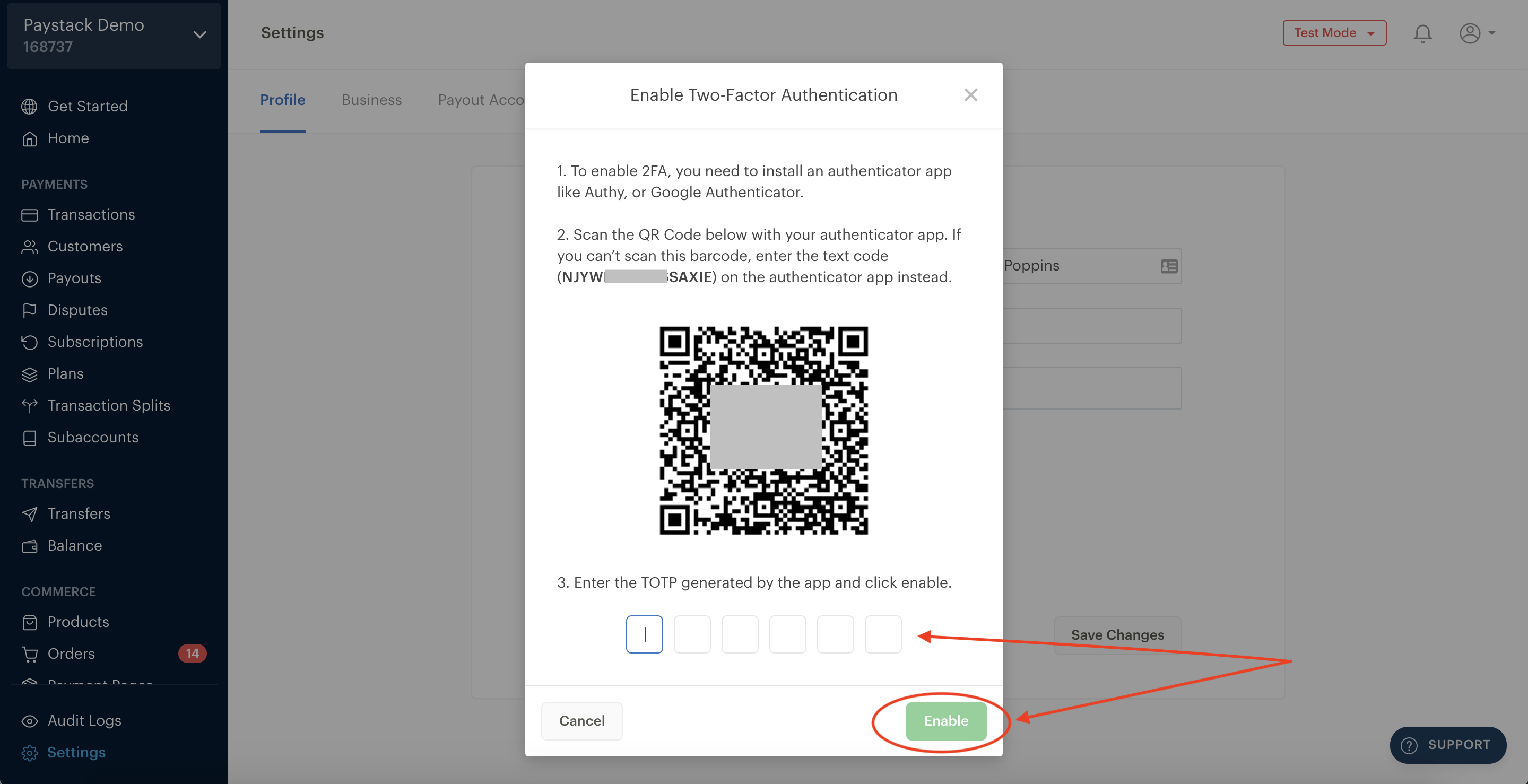Image resolution: width=1528 pixels, height=784 pixels.
Task: Click the Transaction Splits sidebar icon
Action: [x=30, y=405]
